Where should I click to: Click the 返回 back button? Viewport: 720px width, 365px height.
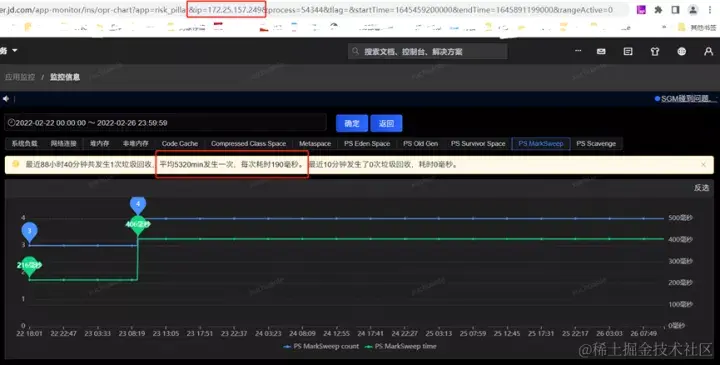tap(386, 124)
